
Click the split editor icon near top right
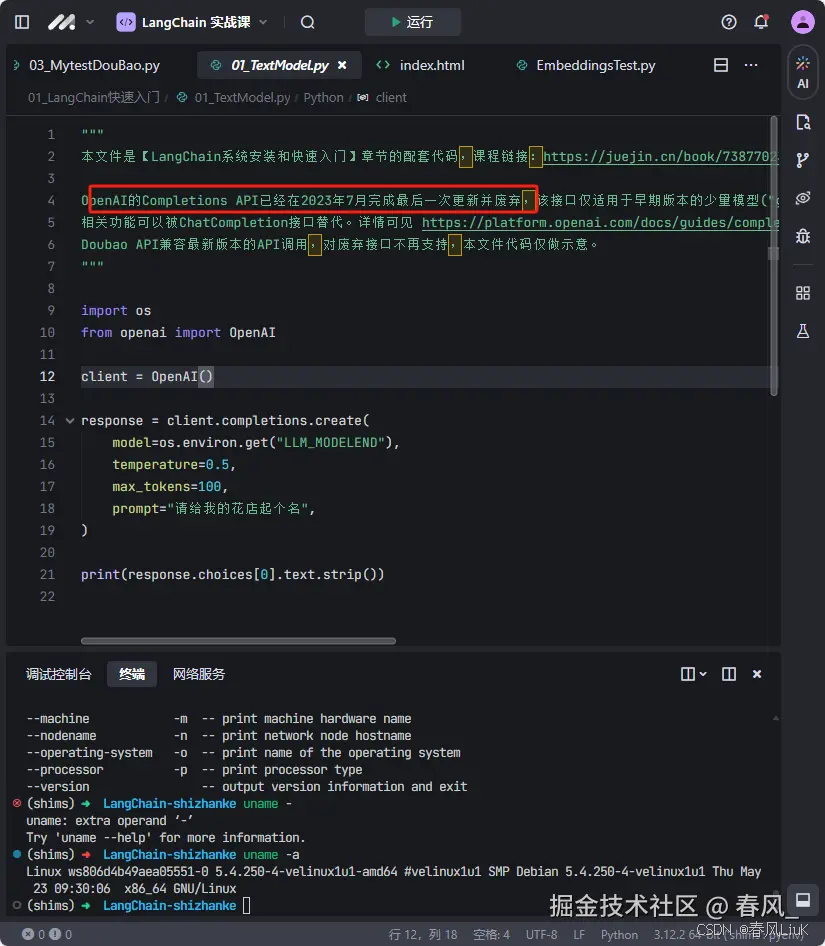(720, 64)
